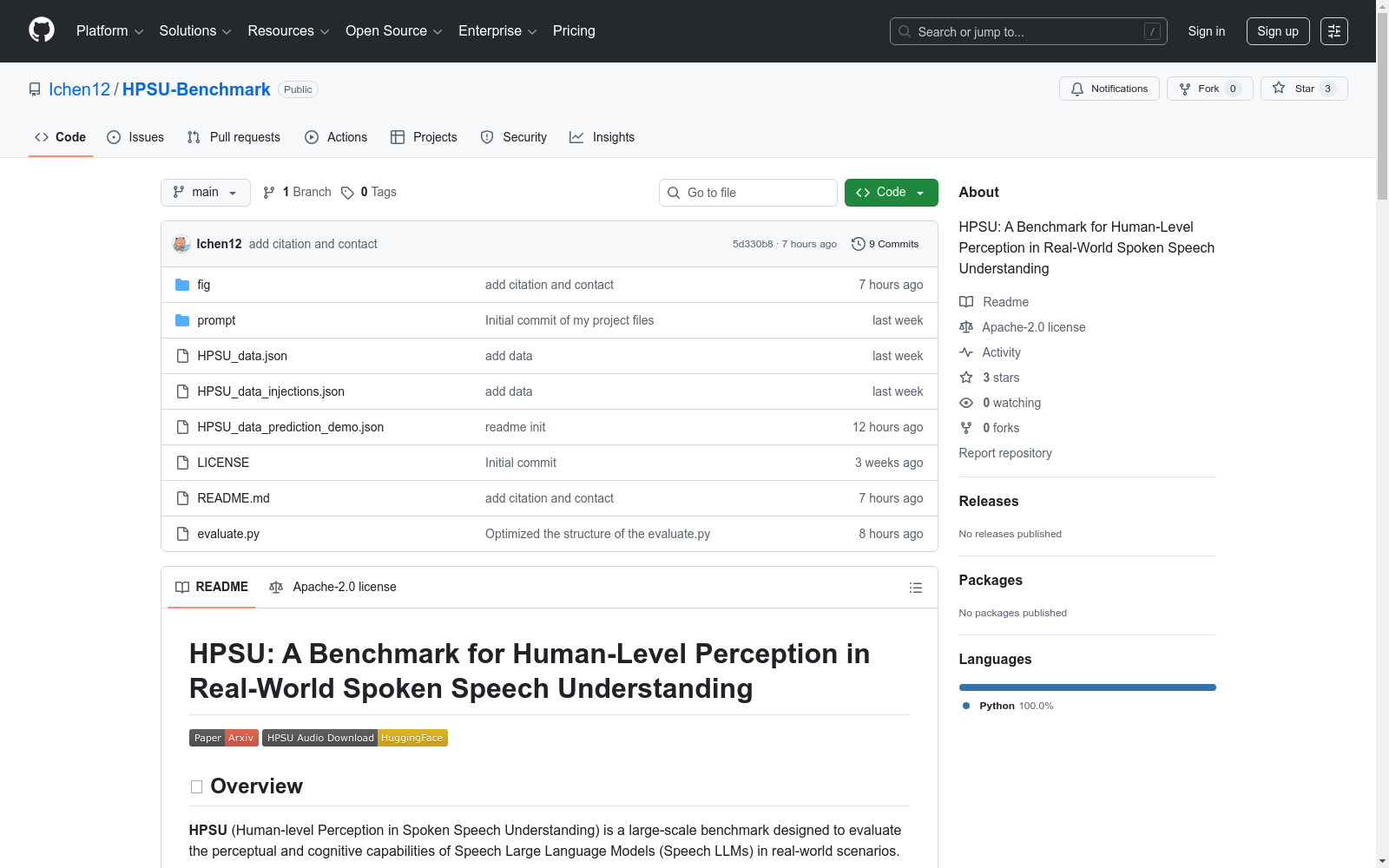1389x868 pixels.
Task: Open the Projects tab
Action: pos(424,137)
